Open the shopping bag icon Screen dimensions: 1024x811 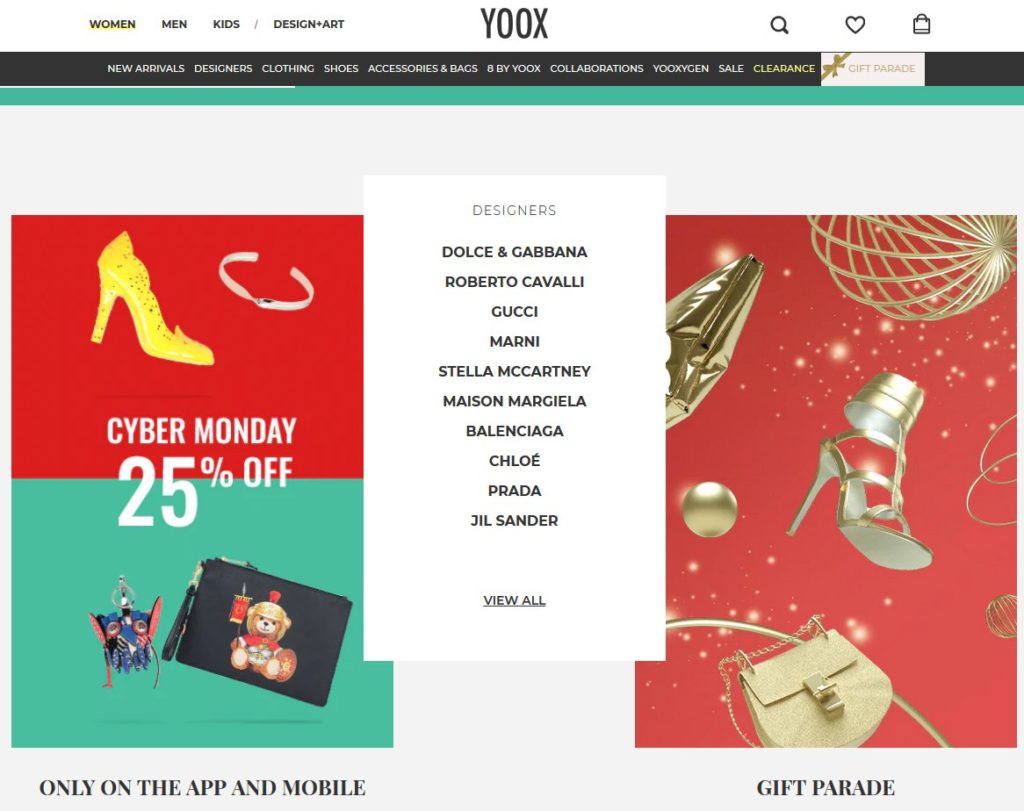[921, 24]
